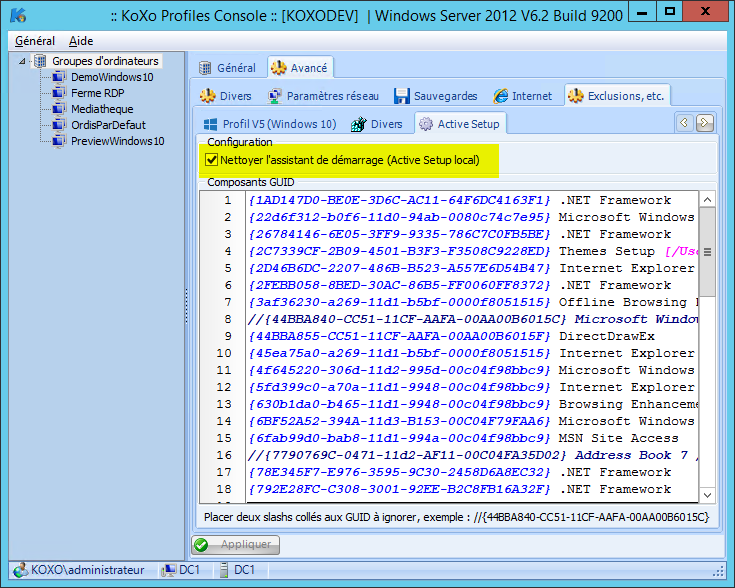Image resolution: width=735 pixels, height=588 pixels.
Task: Open the Profil V5 (Windows 10) tab
Action: (270, 124)
